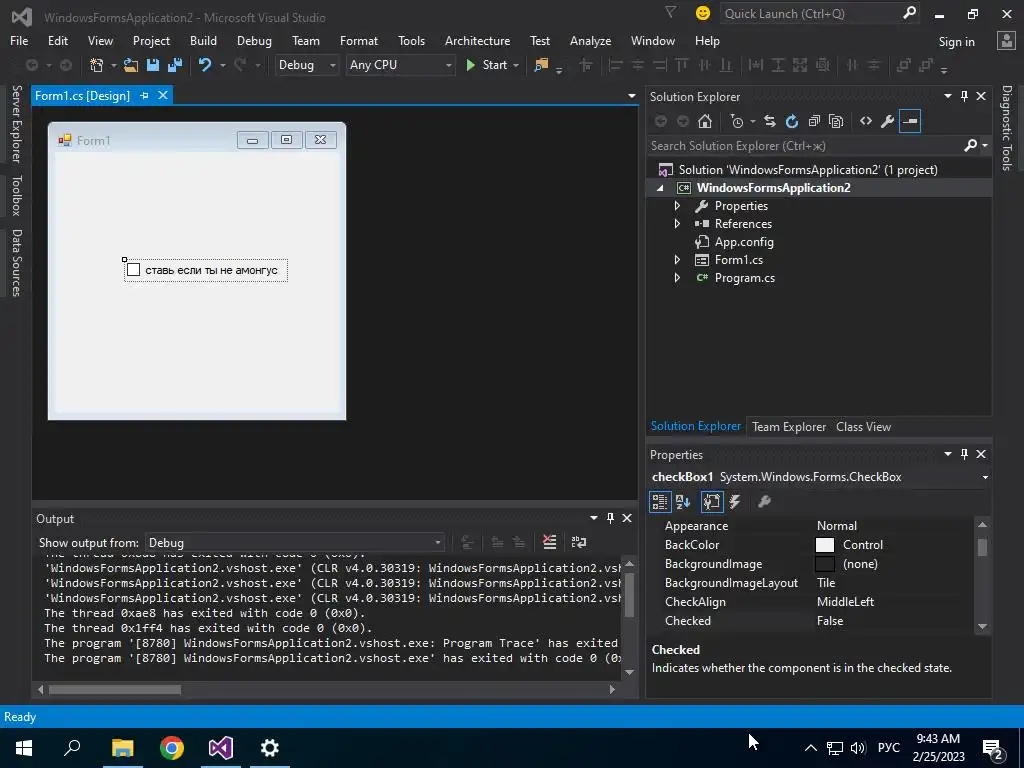1024x768 pixels.
Task: Open Properties via the wrench icon in Solution Explorer
Action: pos(888,121)
